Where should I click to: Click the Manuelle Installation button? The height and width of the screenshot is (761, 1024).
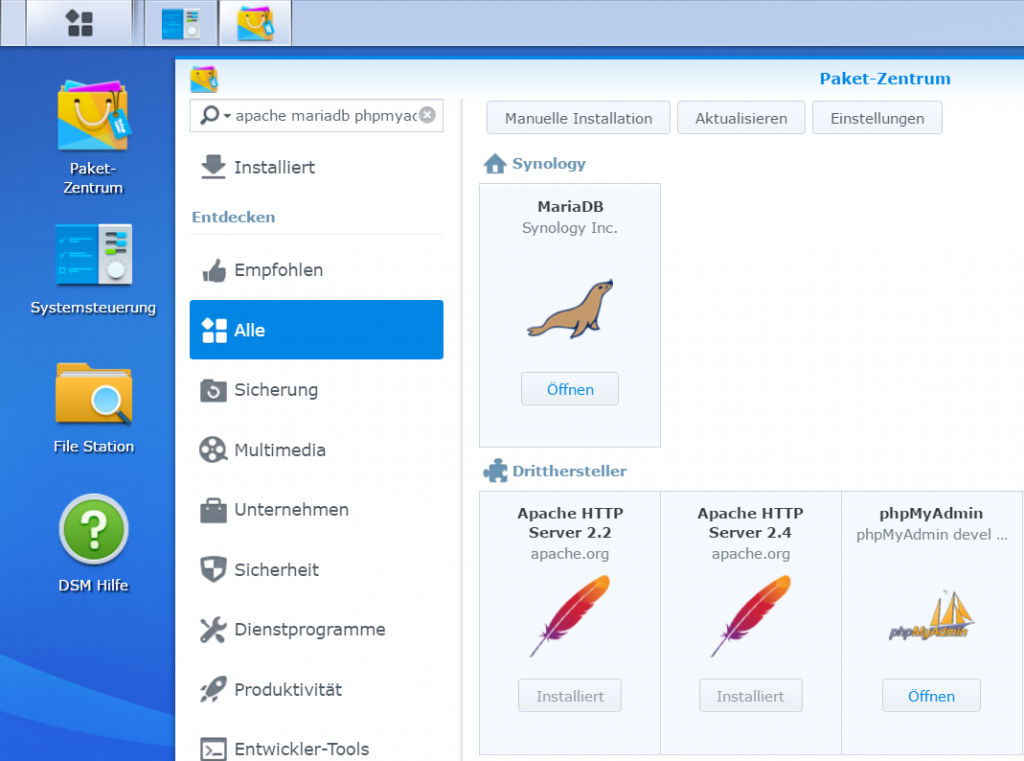[x=577, y=117]
